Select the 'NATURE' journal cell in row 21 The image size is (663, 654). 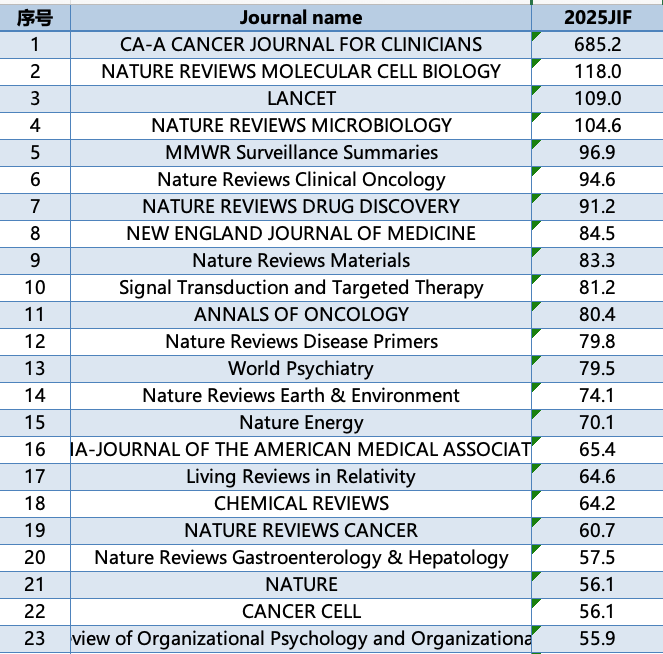pyautogui.click(x=301, y=585)
